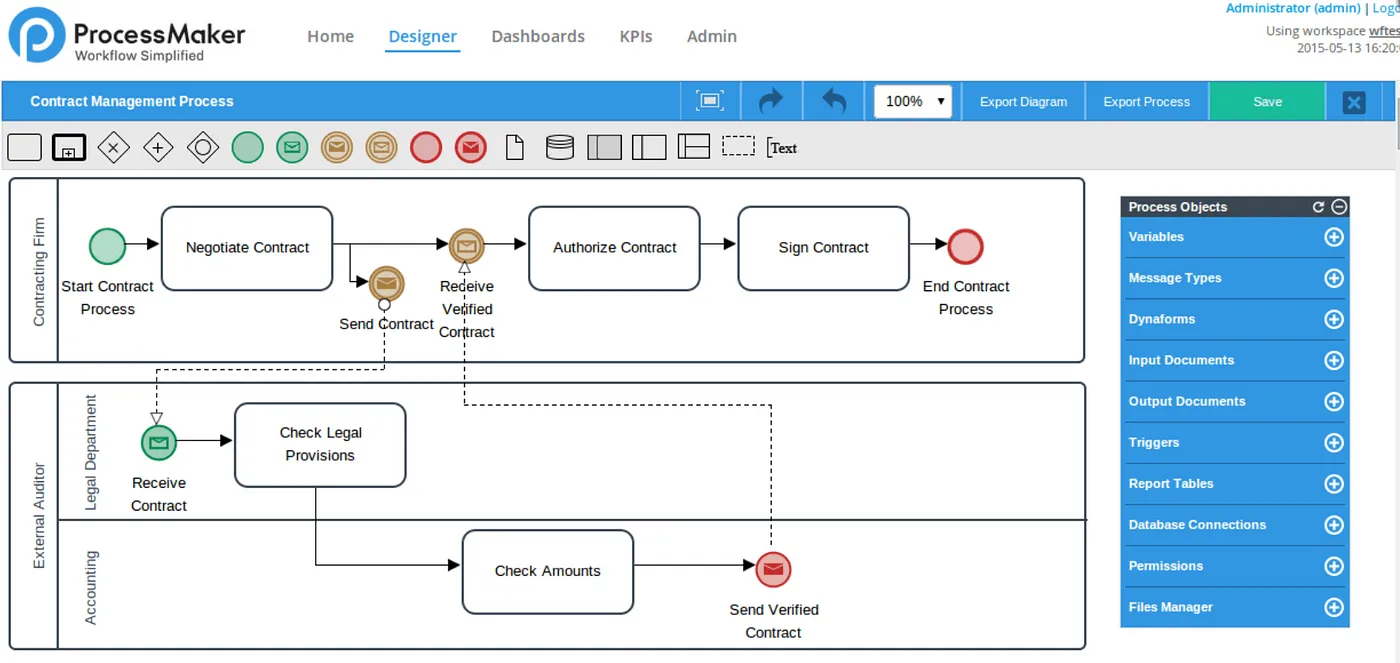The width and height of the screenshot is (1400, 663).
Task: Add a new Dynaform with plus icon
Action: point(1334,319)
